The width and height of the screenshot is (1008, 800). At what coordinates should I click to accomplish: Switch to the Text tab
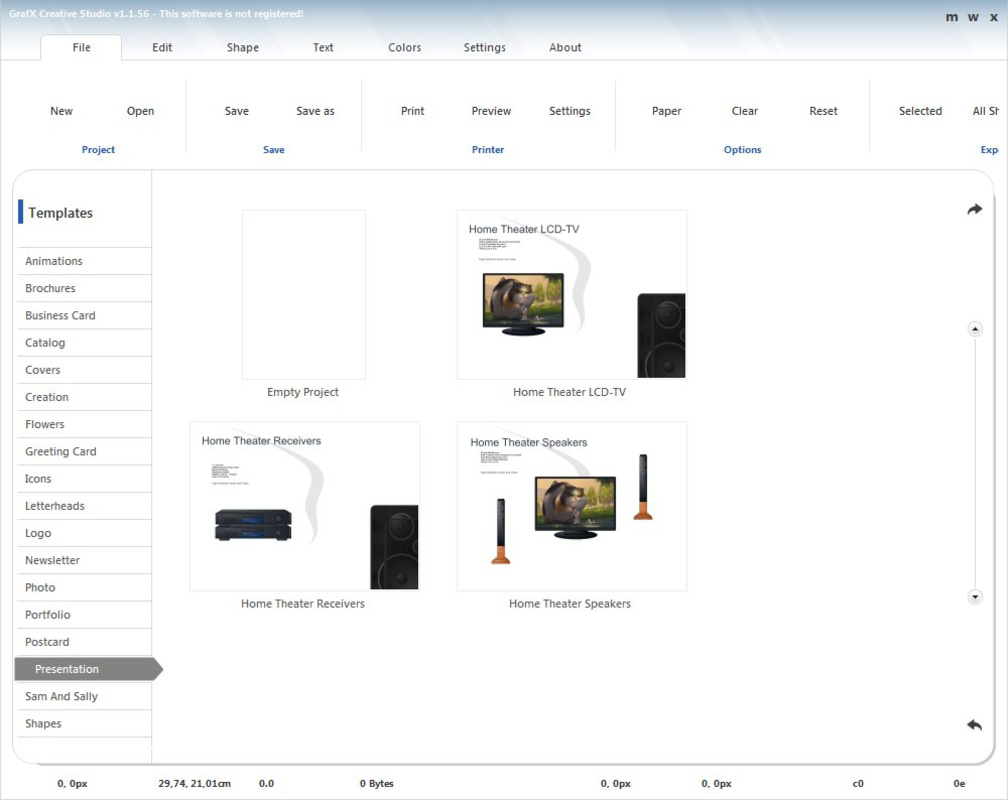click(323, 48)
